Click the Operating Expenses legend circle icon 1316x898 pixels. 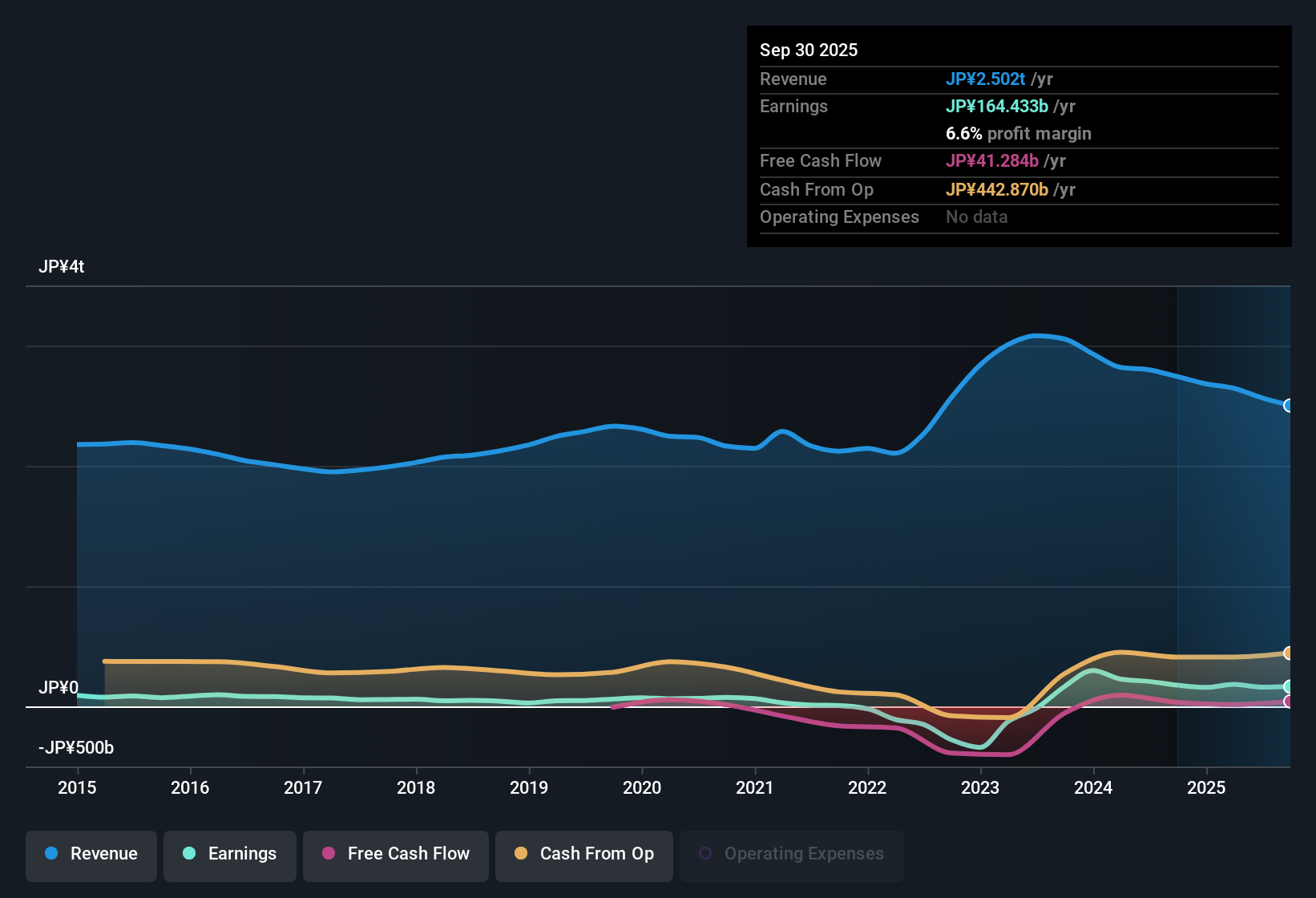pyautogui.click(x=706, y=852)
